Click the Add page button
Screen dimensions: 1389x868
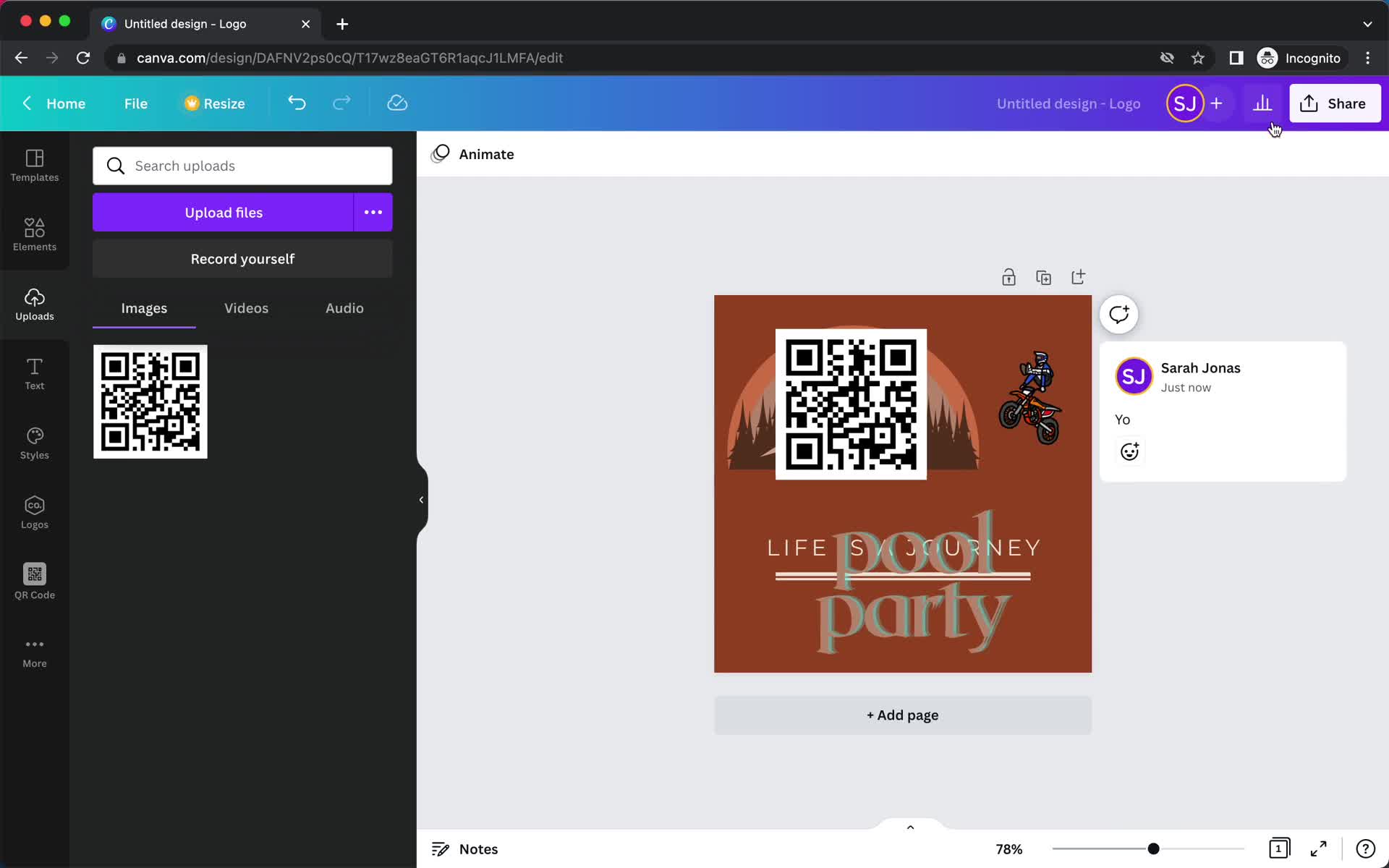click(902, 715)
